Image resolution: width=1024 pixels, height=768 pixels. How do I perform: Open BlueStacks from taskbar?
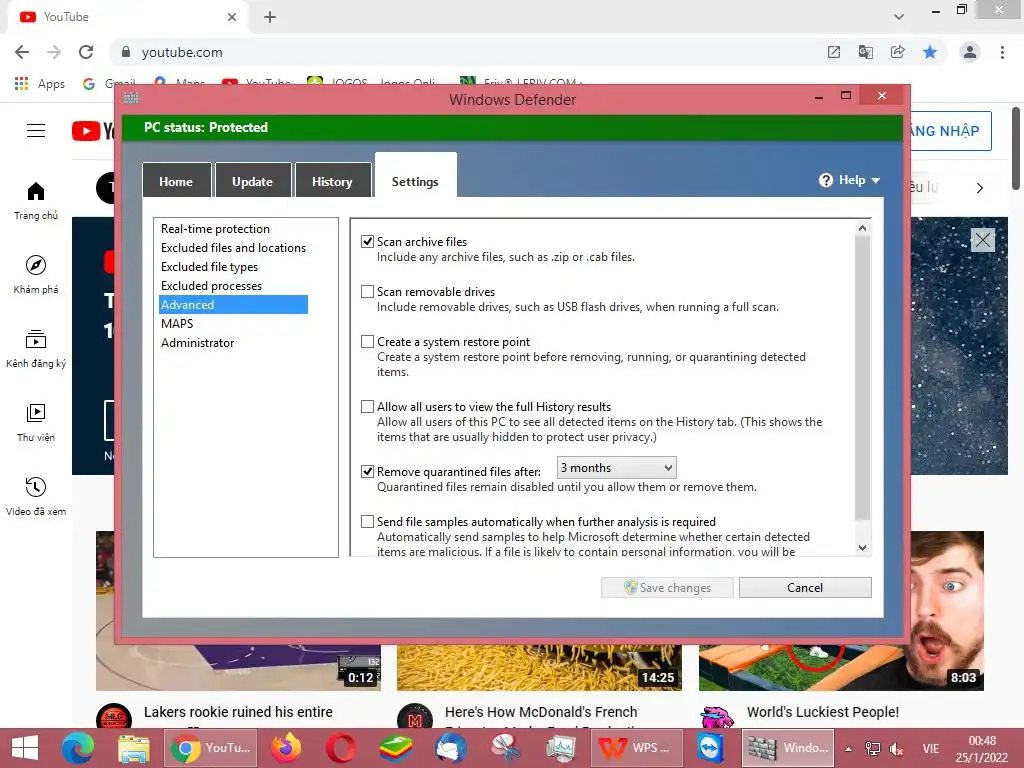point(396,748)
